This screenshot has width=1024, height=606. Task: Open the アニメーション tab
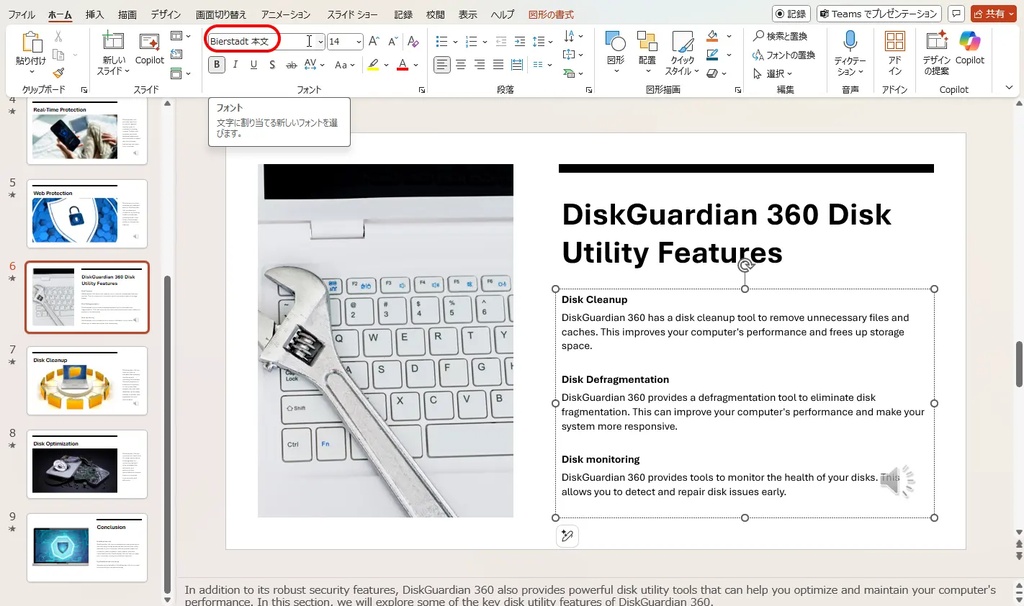click(x=286, y=14)
